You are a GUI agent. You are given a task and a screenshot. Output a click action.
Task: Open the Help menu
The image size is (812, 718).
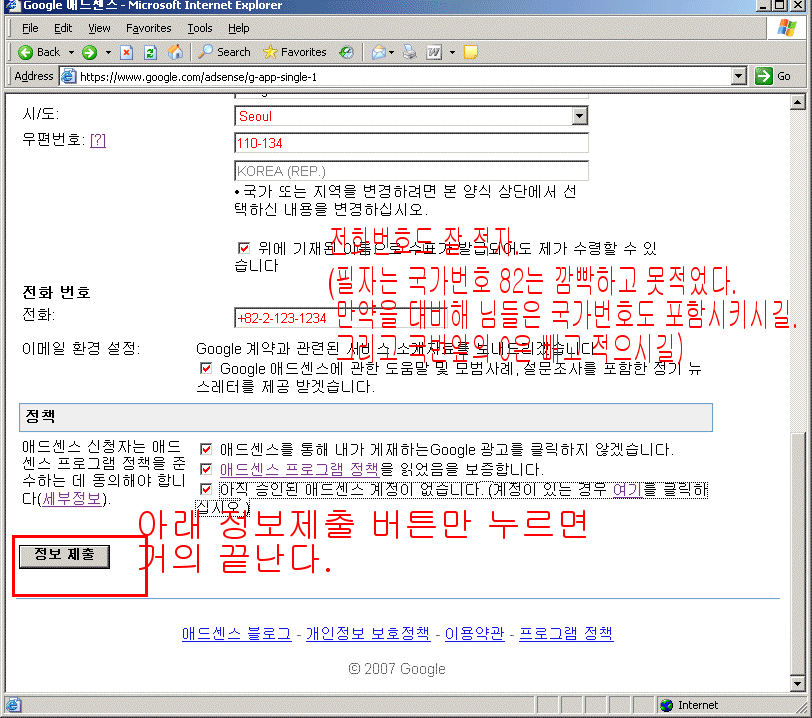[239, 28]
